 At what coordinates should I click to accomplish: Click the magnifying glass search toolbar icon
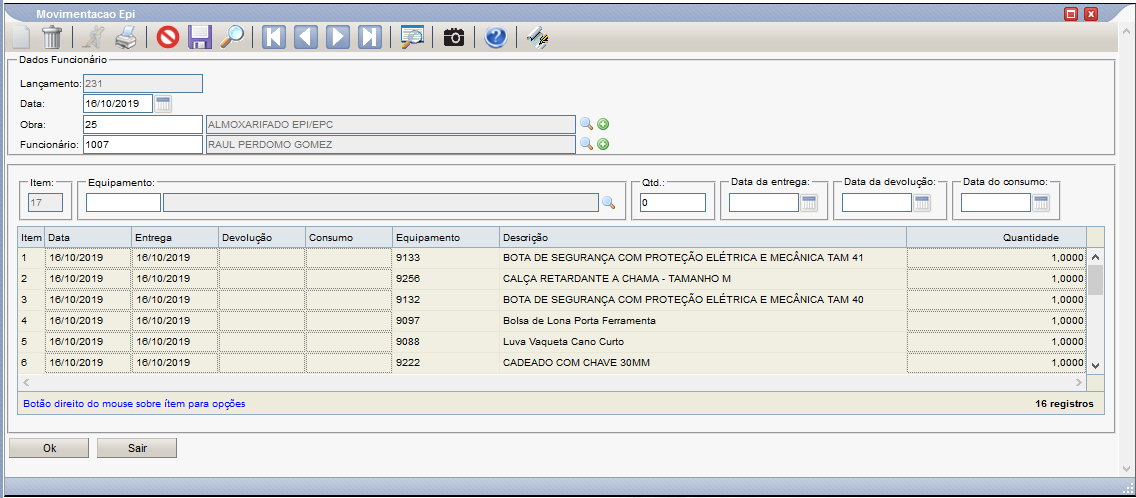(232, 37)
